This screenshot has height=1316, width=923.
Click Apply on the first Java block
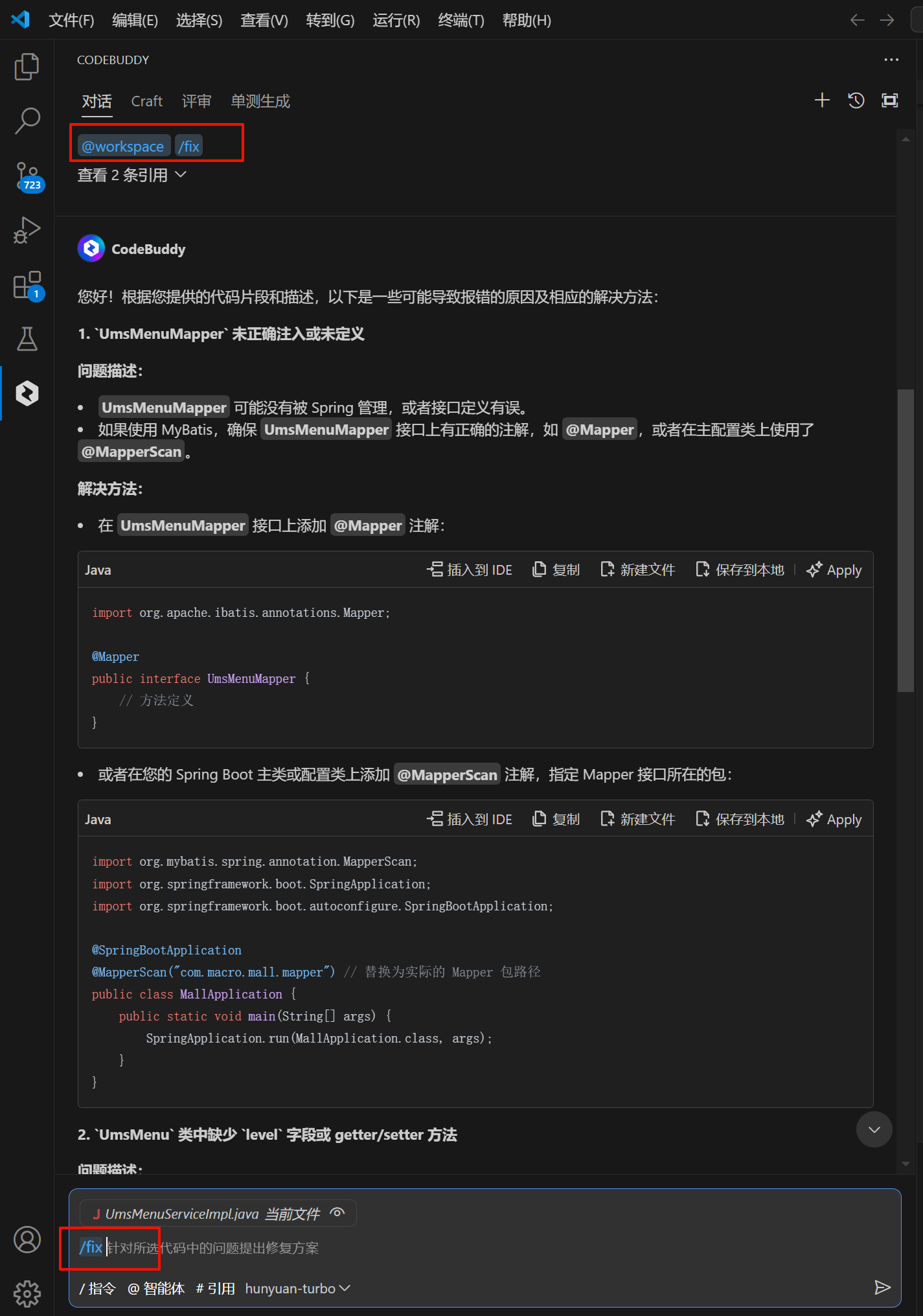coord(834,570)
